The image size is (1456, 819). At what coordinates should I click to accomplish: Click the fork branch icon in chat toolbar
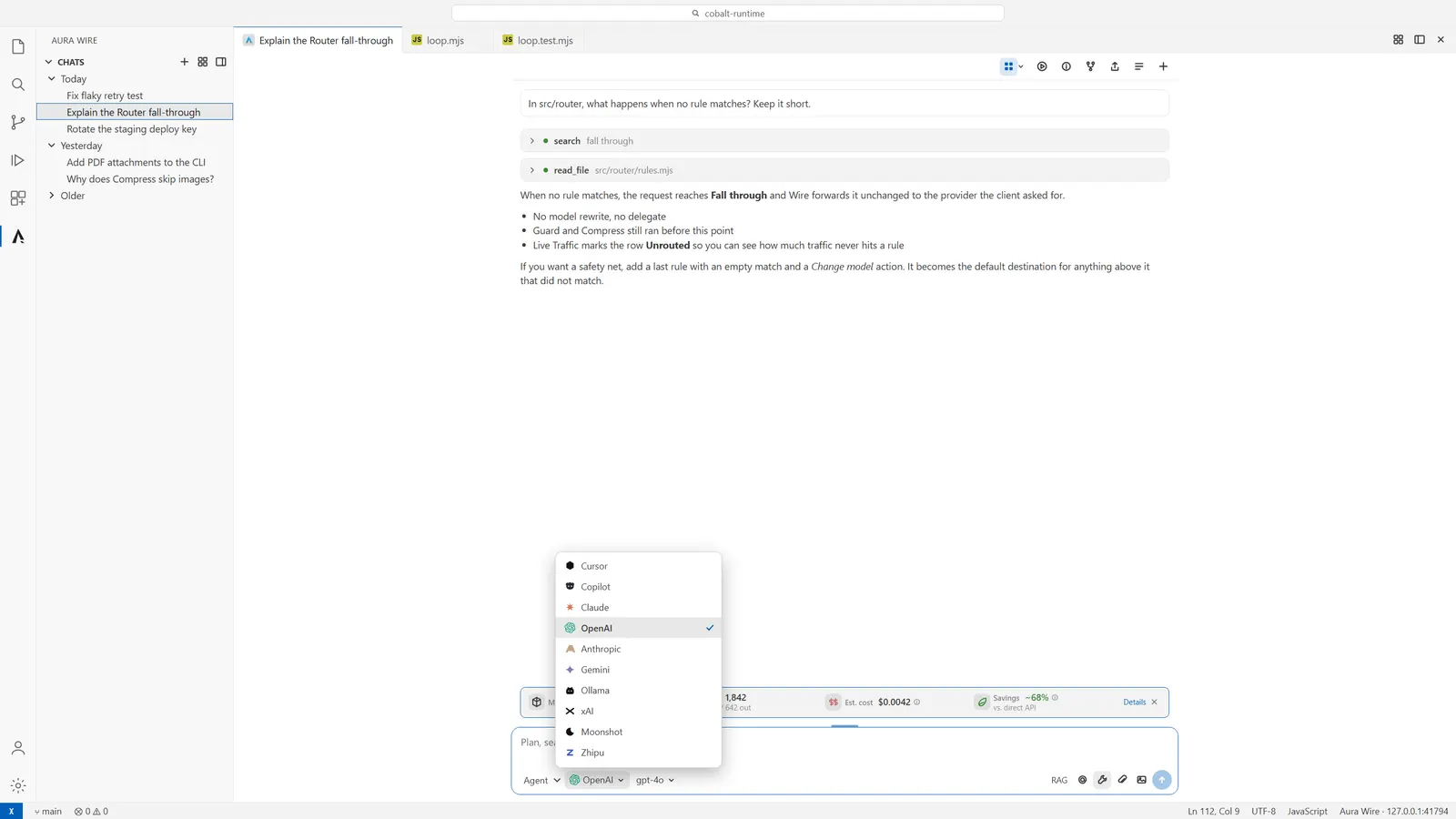(x=1090, y=66)
